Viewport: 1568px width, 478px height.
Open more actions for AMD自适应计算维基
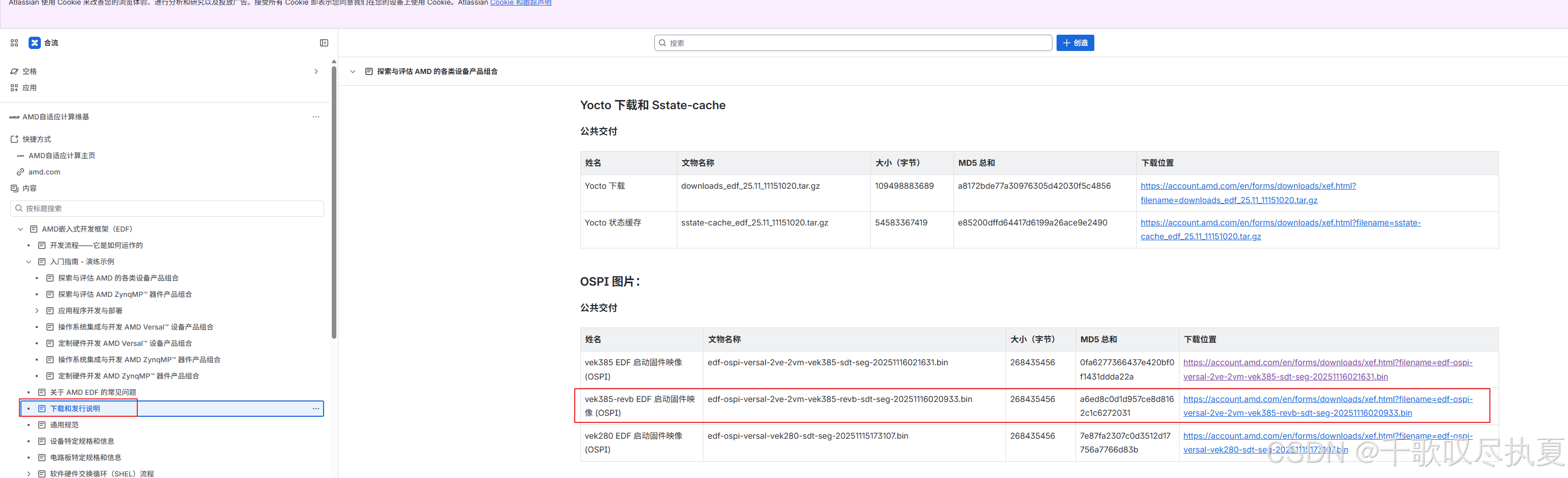(x=316, y=117)
